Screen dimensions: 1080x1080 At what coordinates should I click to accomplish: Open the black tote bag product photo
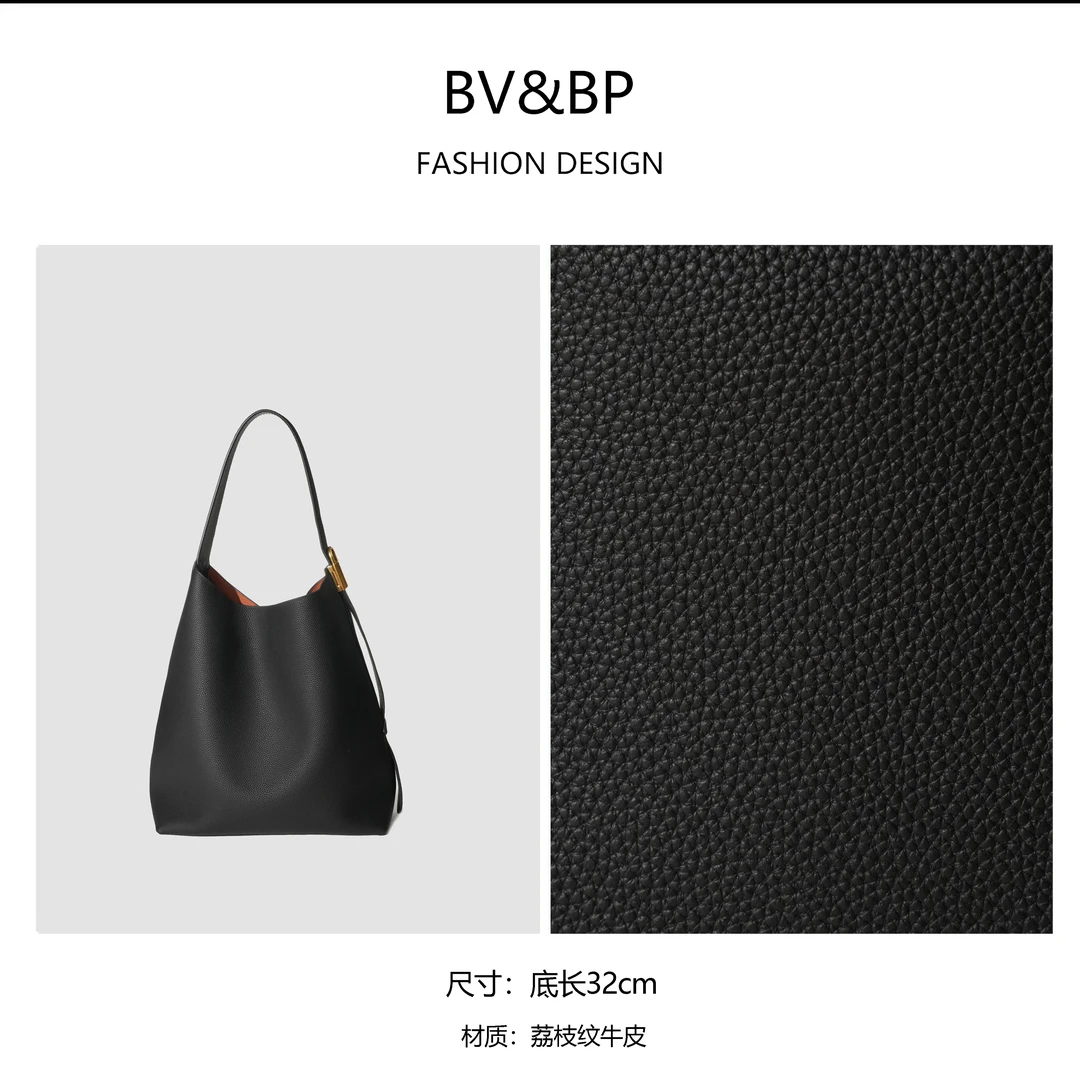[x=288, y=590]
